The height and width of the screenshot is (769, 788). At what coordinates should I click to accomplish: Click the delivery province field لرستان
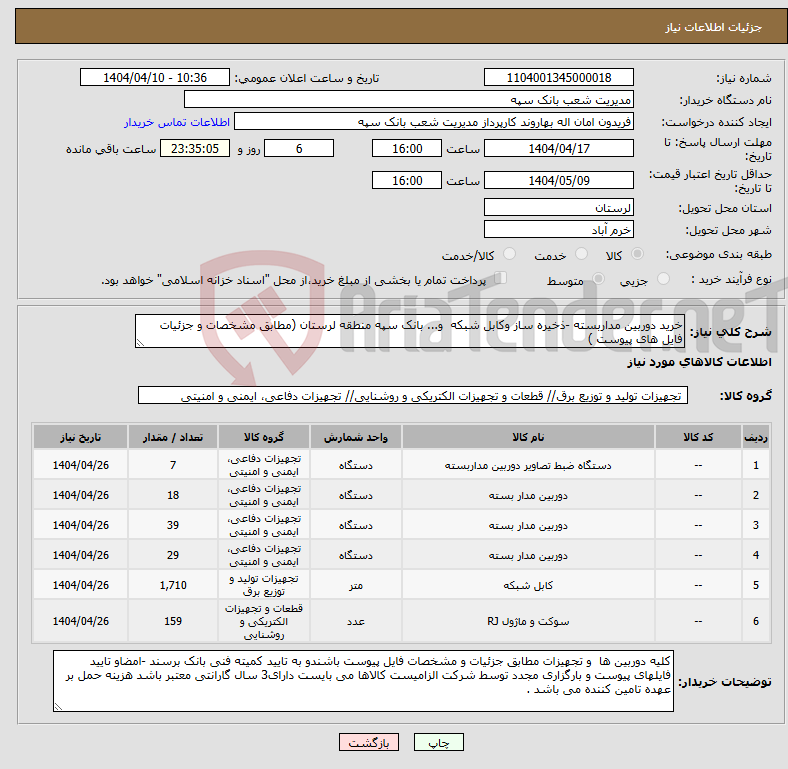tap(558, 207)
